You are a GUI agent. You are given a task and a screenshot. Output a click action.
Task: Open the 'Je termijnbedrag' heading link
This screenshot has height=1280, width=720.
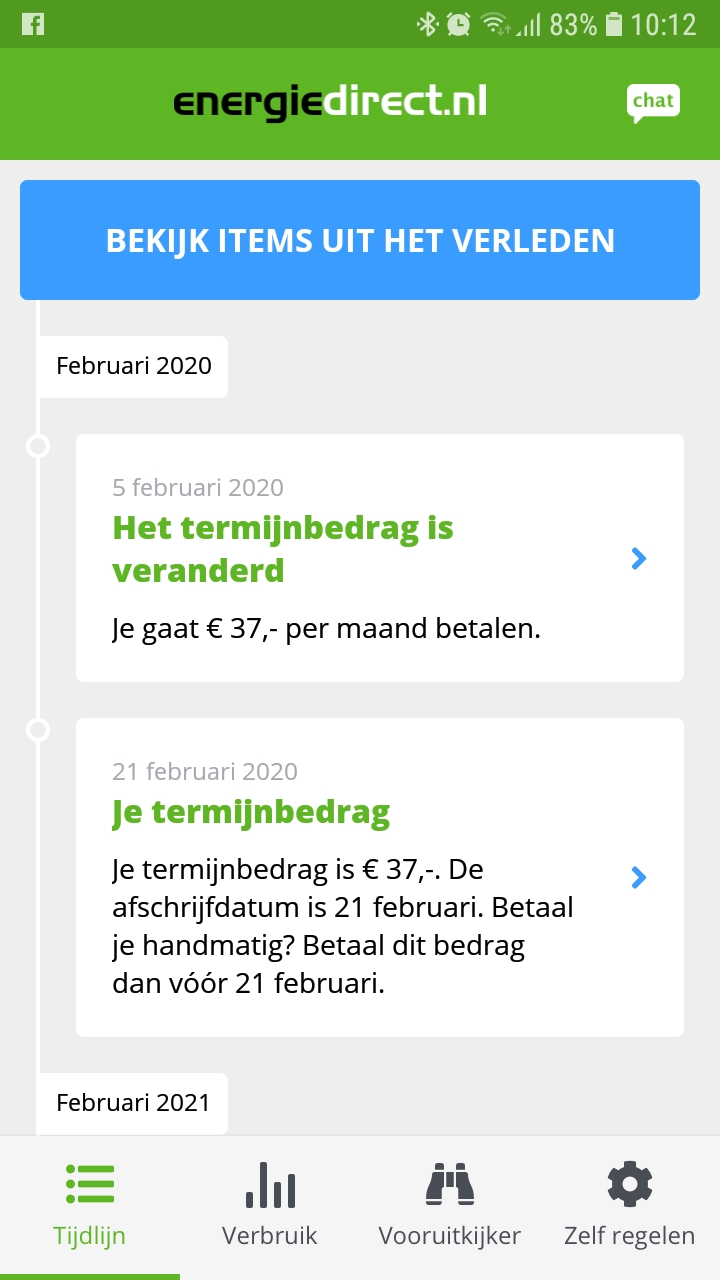(x=251, y=813)
